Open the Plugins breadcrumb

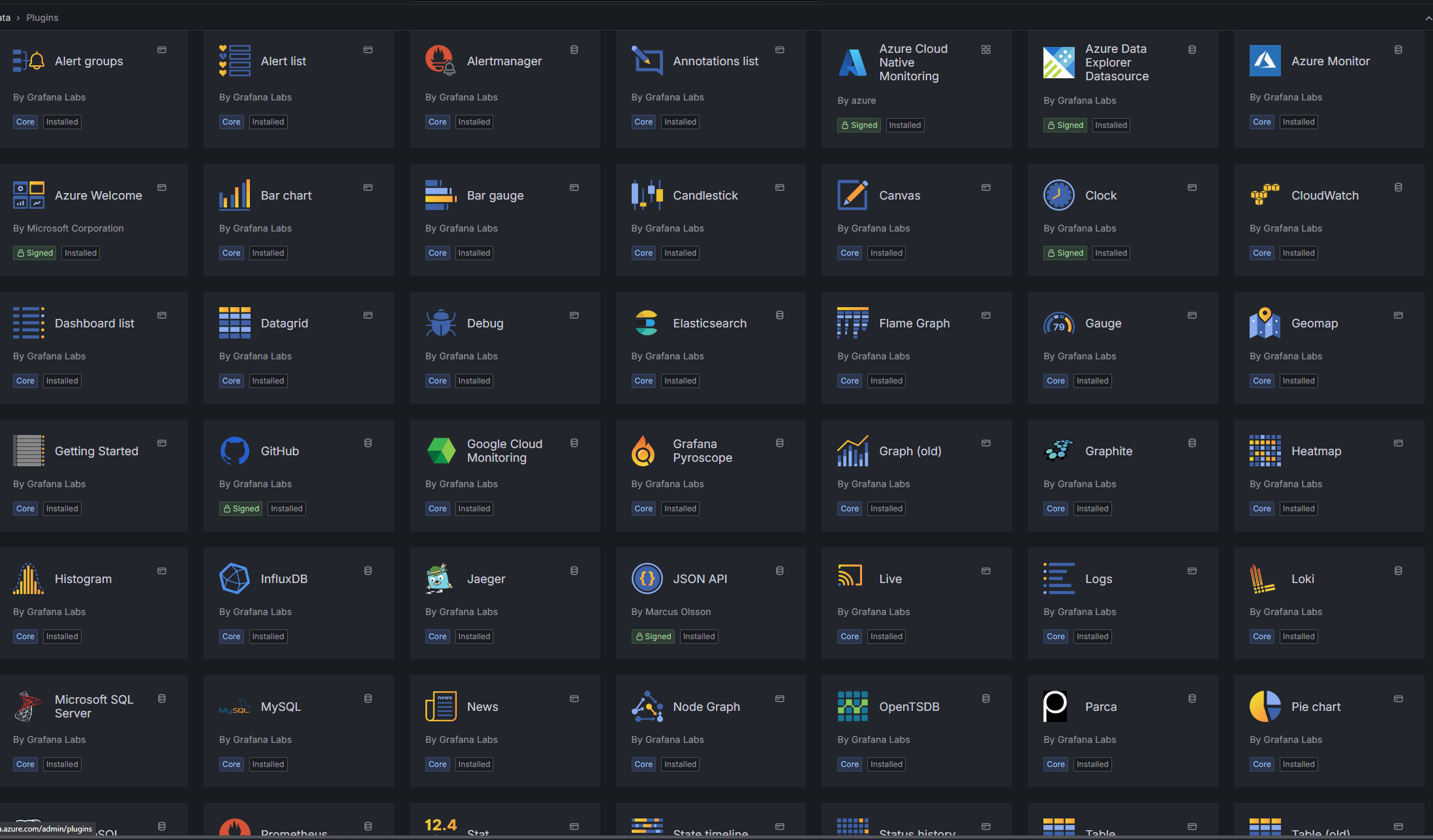[x=42, y=18]
